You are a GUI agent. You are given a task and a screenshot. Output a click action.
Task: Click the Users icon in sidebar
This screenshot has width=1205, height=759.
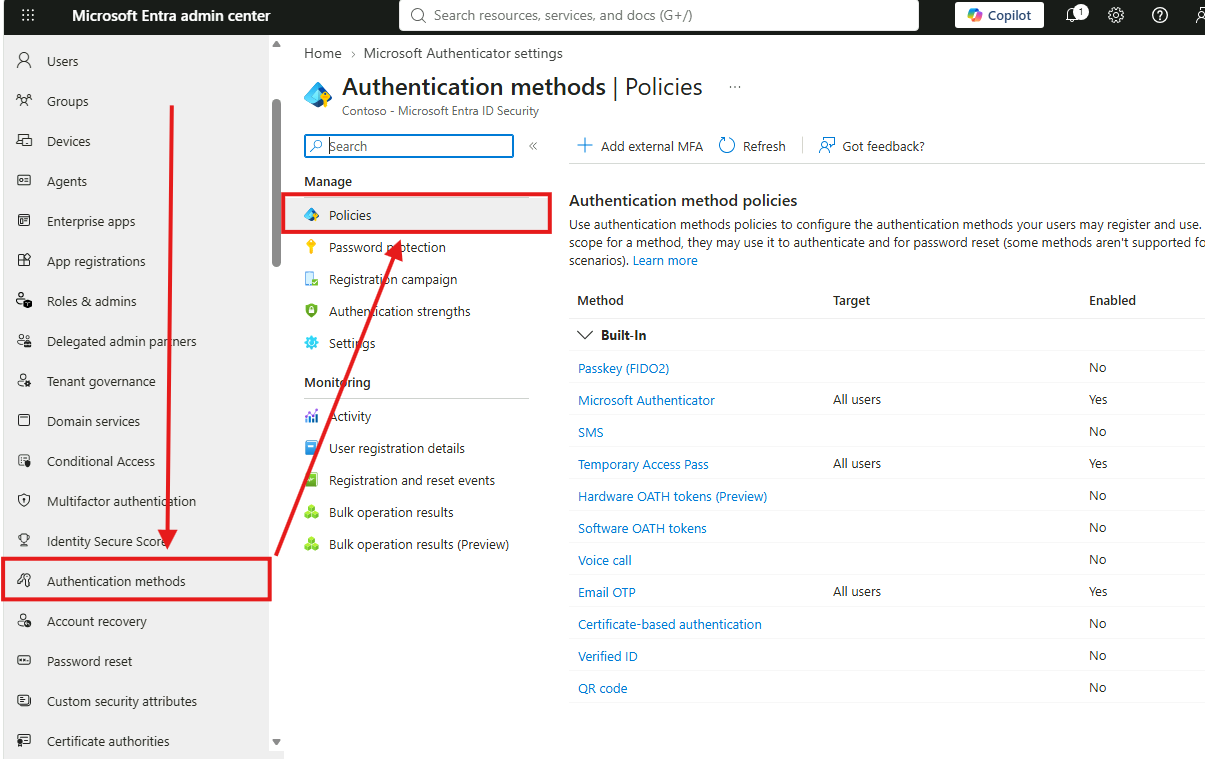point(25,61)
